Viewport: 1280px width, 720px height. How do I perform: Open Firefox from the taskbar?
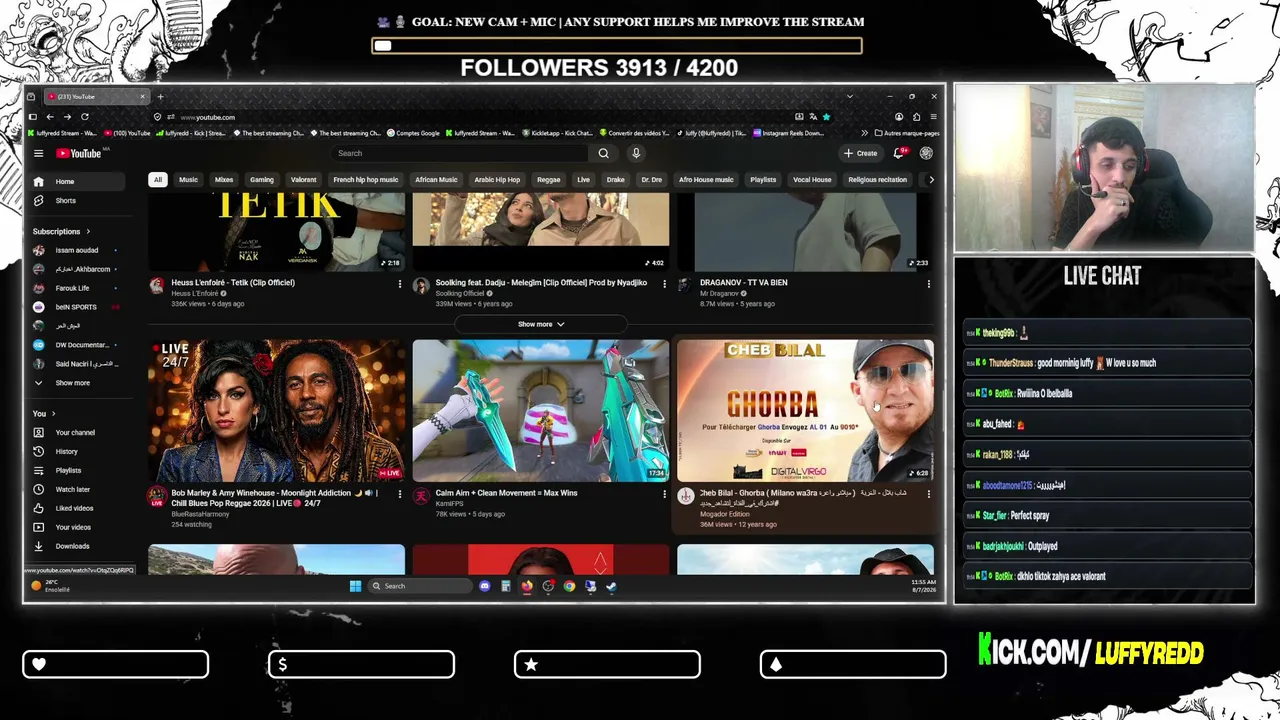(527, 586)
